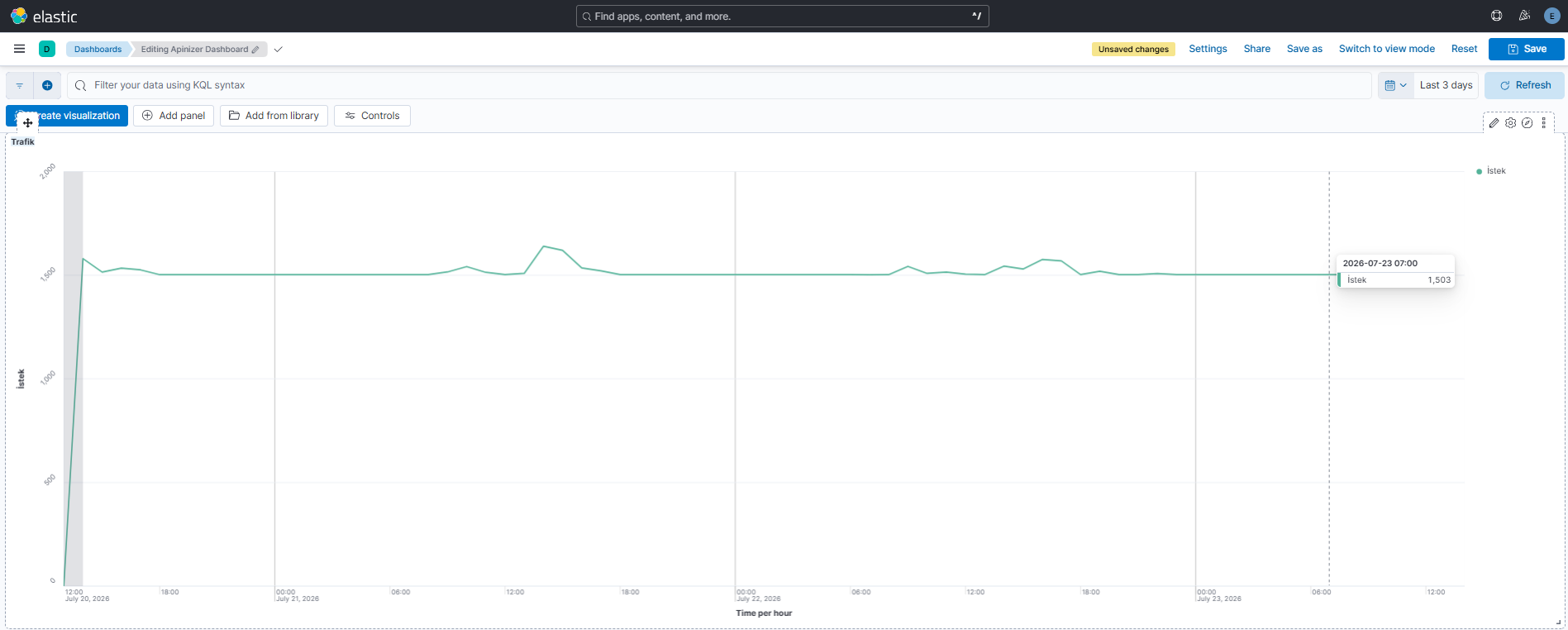Refresh the dashboard data
Image resolution: width=1568 pixels, height=630 pixels.
1524,85
